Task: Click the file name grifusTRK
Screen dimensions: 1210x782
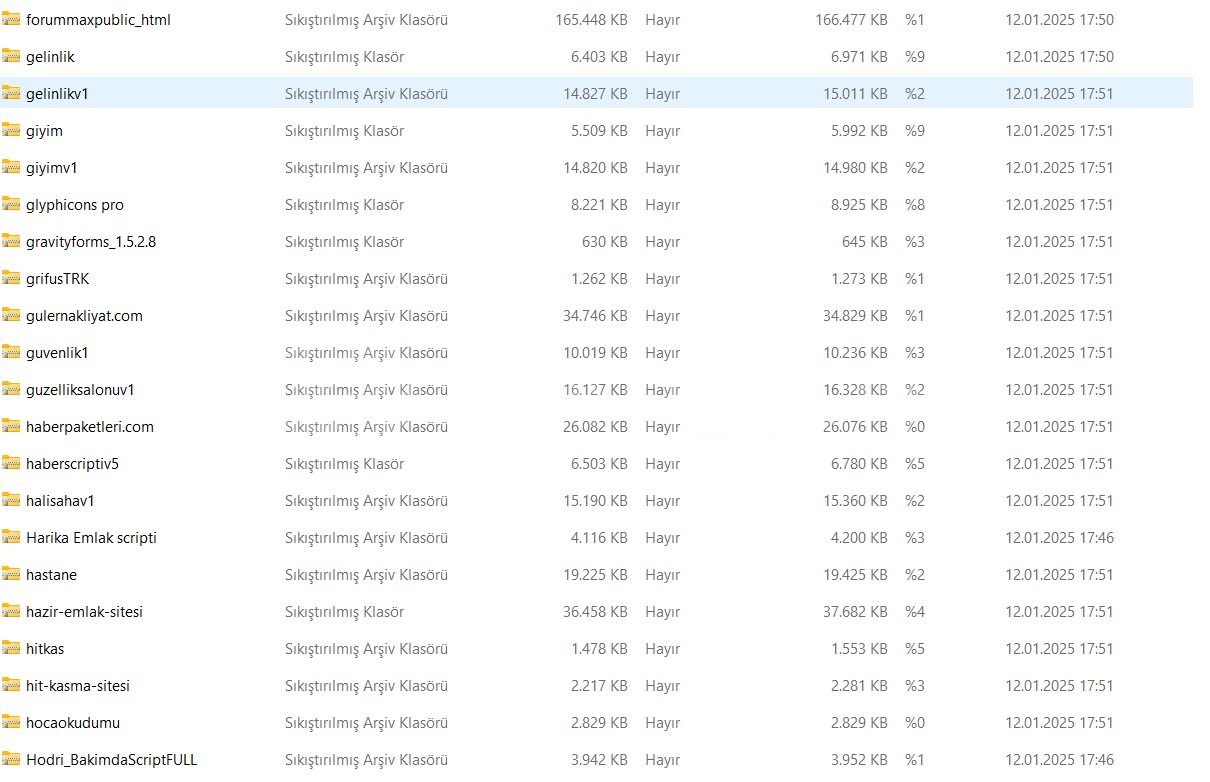Action: click(x=57, y=279)
